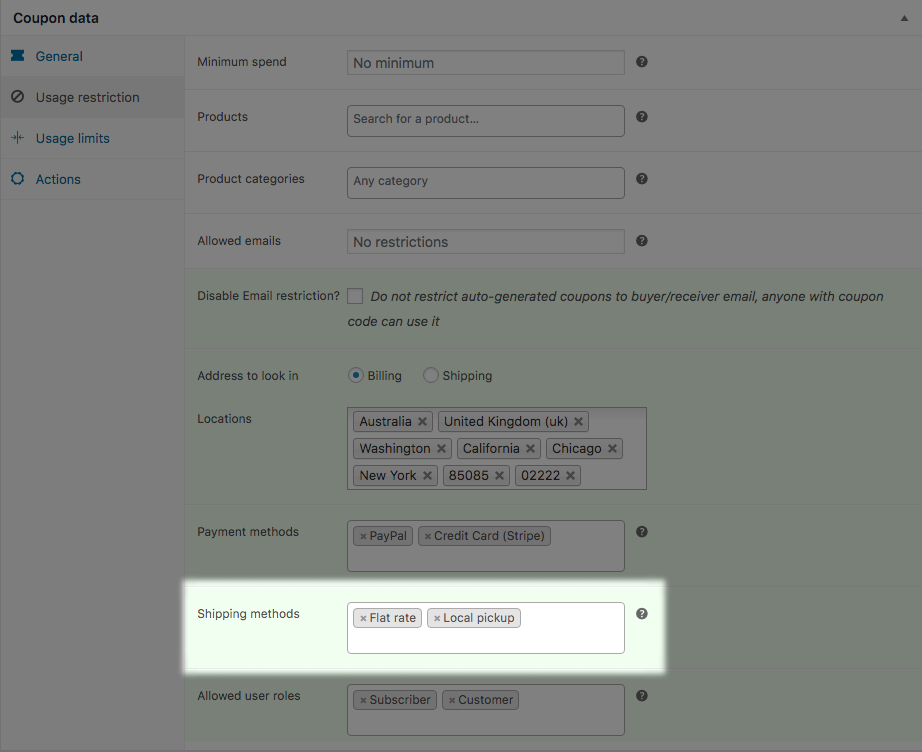Select the Billing address radio button
The height and width of the screenshot is (752, 922).
[x=355, y=376]
